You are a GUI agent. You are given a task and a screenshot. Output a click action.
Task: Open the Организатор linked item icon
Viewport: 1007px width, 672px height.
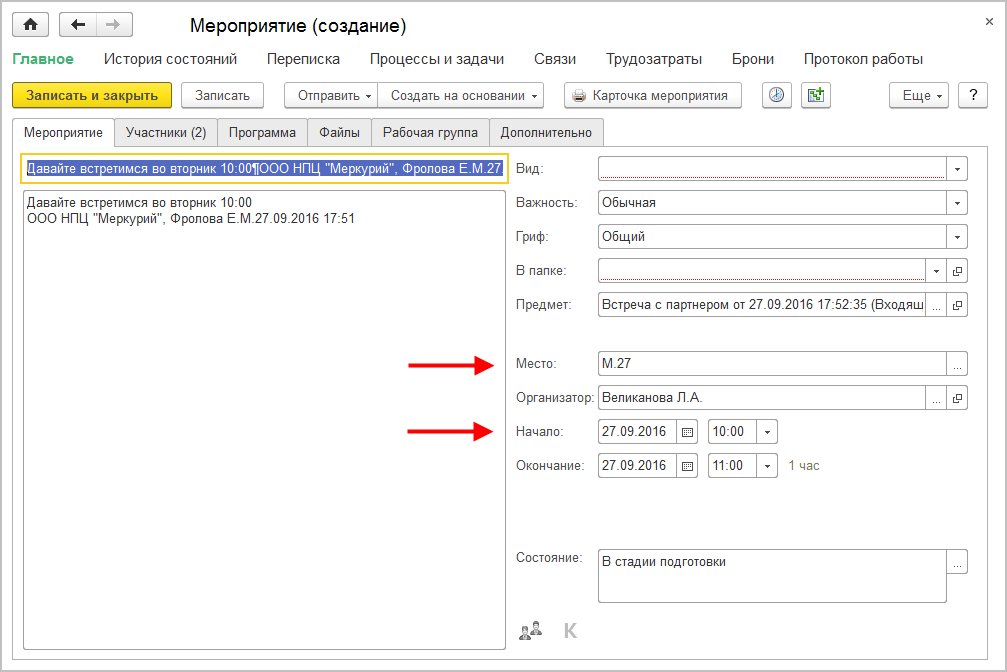coord(957,398)
